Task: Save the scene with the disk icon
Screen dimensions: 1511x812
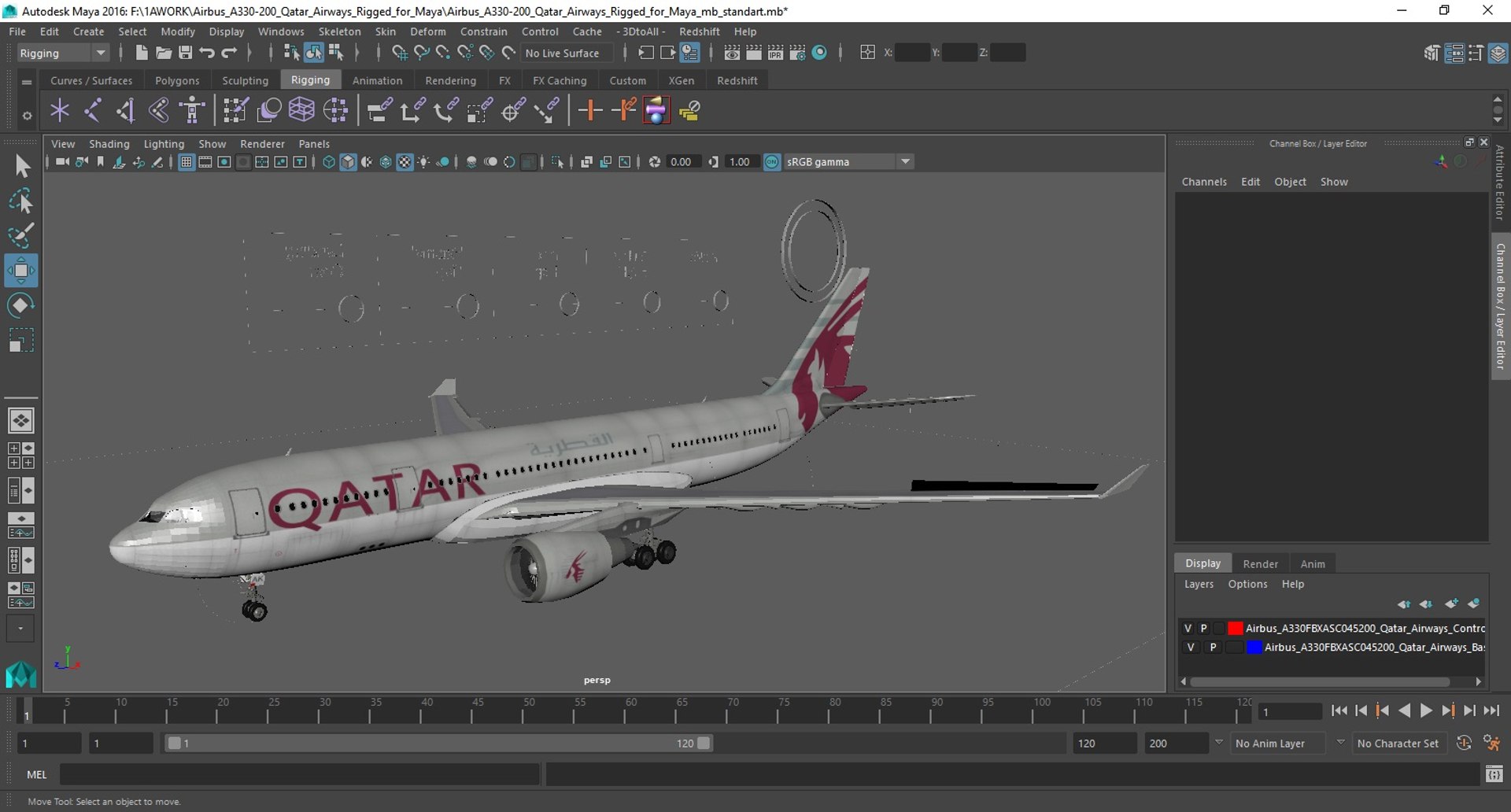Action: pyautogui.click(x=185, y=53)
